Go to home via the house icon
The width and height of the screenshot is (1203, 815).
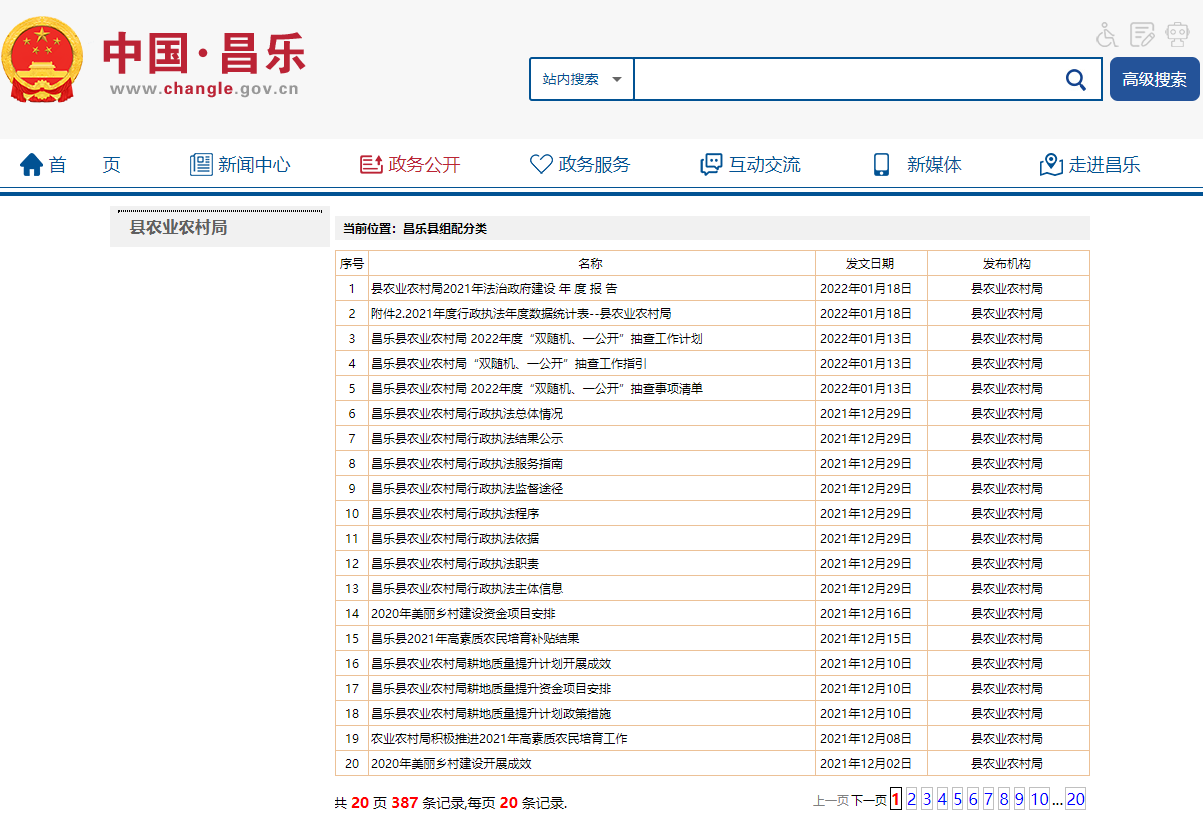pos(32,165)
